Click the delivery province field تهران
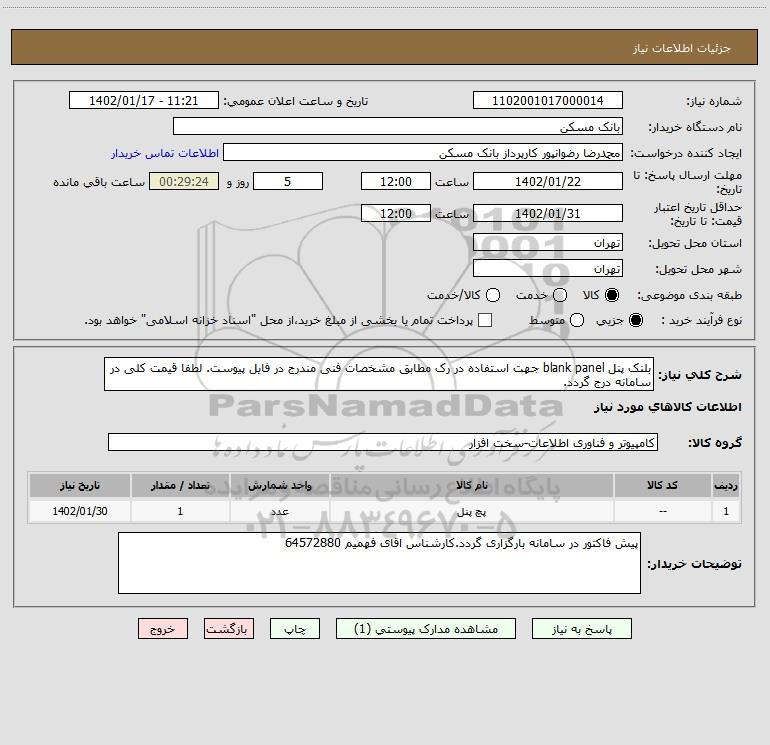The height and width of the screenshot is (745, 770). tap(548, 242)
